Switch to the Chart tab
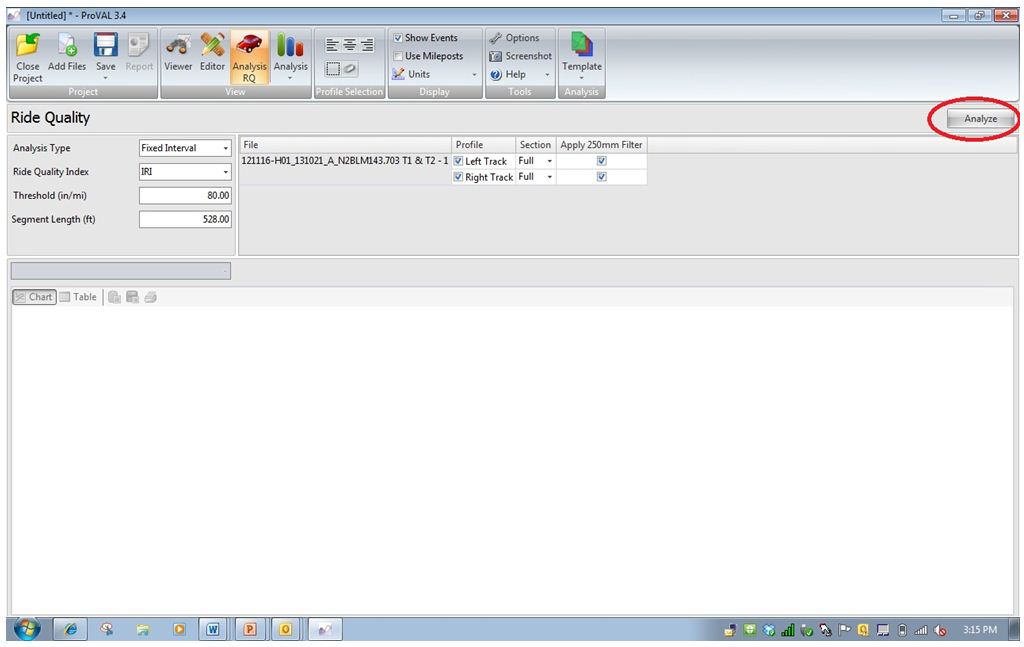The height and width of the screenshot is (647, 1024). coord(35,297)
